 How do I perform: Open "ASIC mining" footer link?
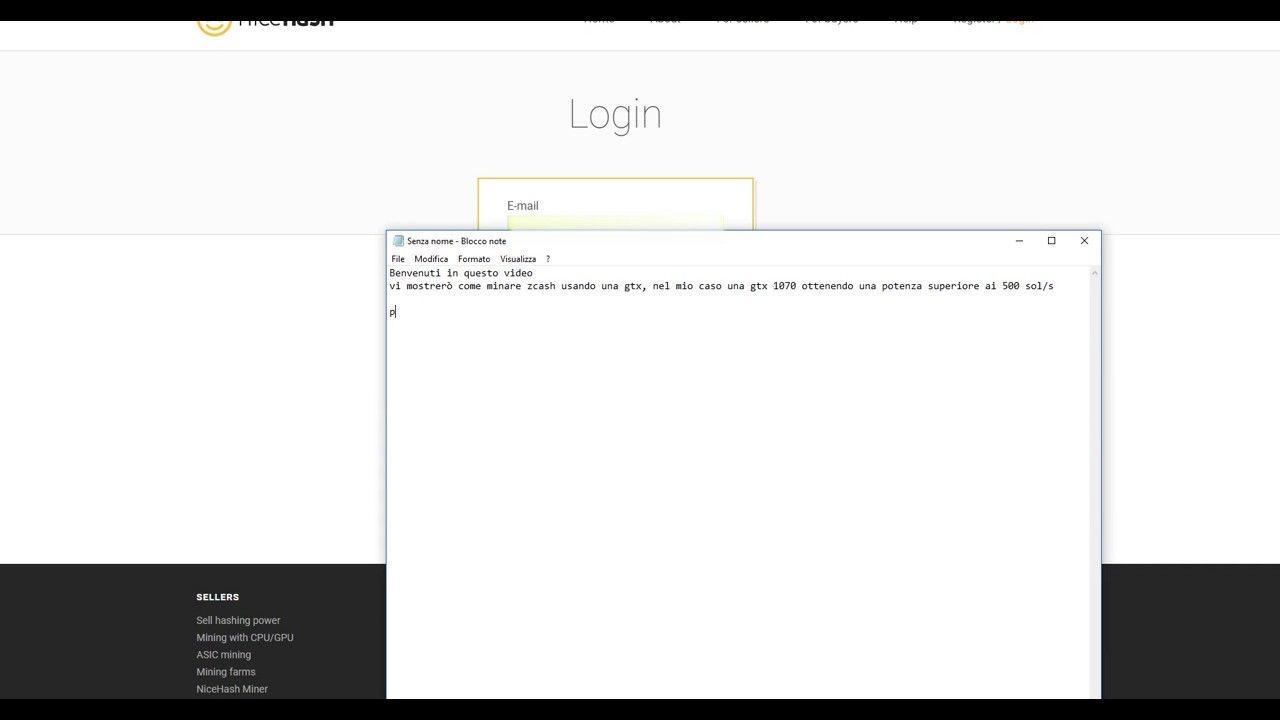tap(223, 655)
